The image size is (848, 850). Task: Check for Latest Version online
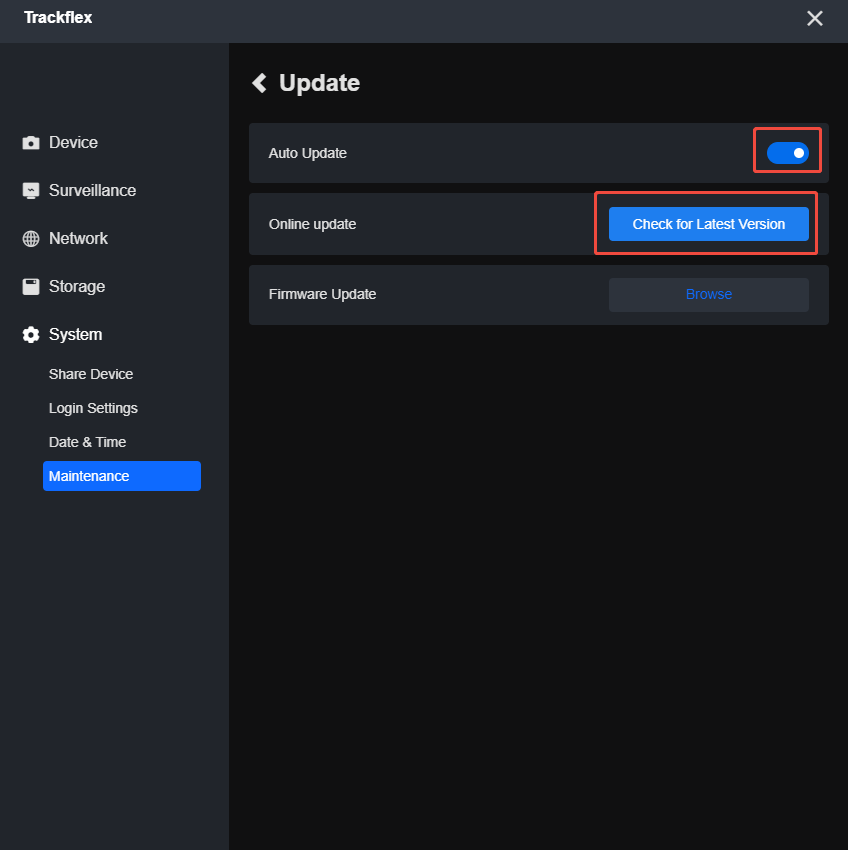click(709, 224)
